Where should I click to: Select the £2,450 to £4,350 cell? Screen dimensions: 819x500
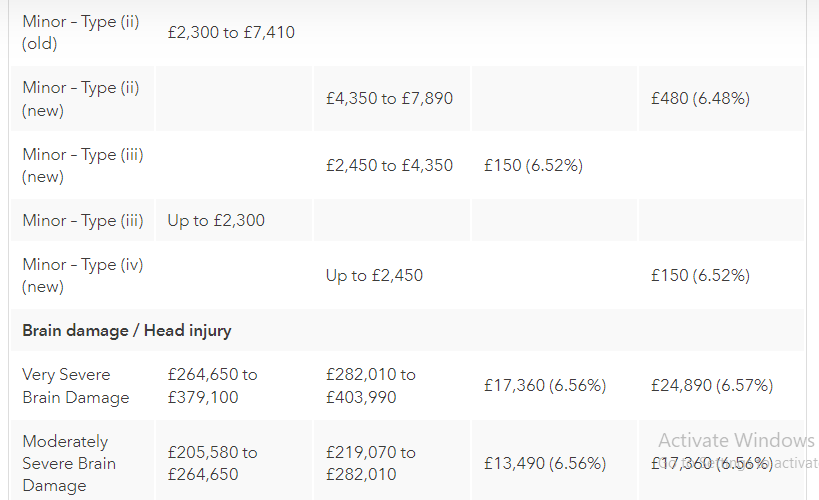click(389, 165)
